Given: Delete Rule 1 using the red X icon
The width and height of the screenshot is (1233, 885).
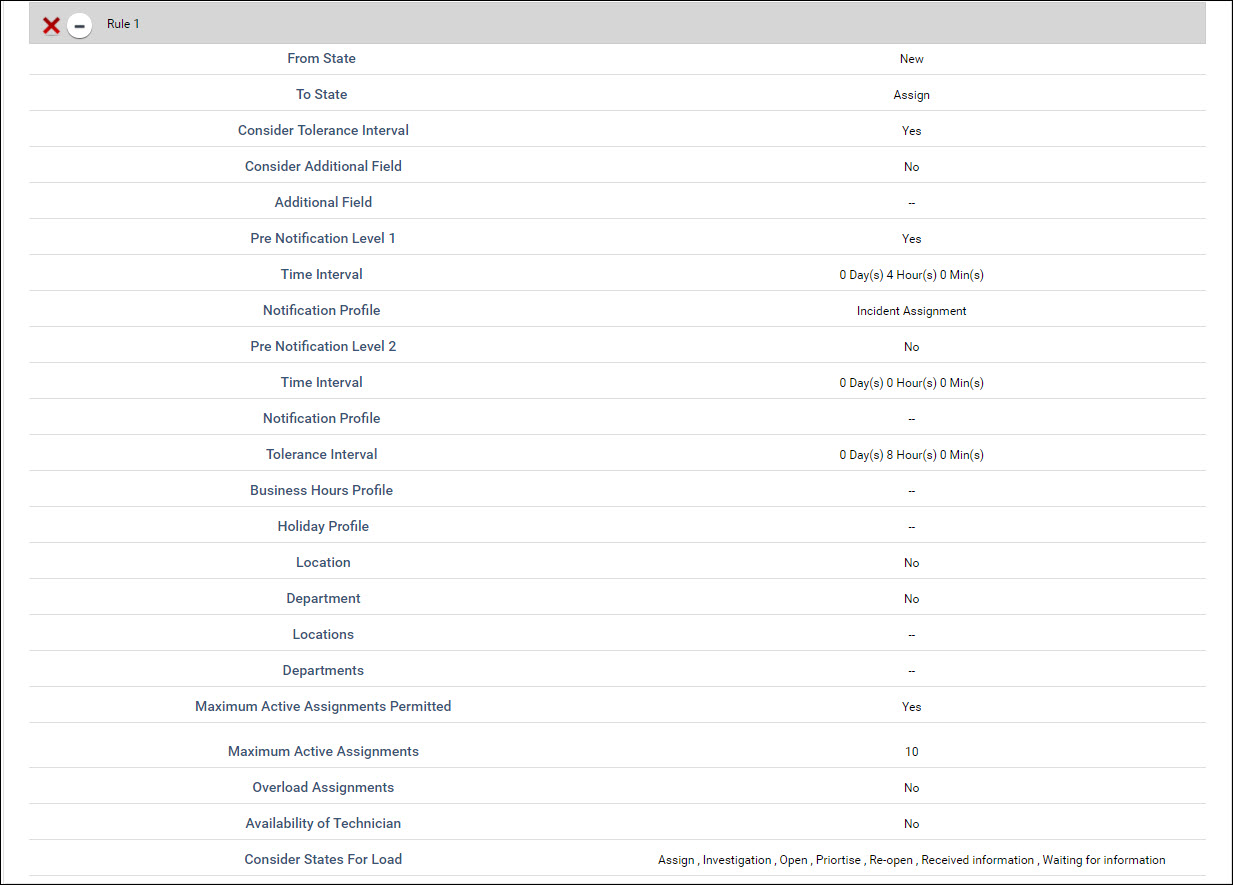Looking at the screenshot, I should click(51, 25).
